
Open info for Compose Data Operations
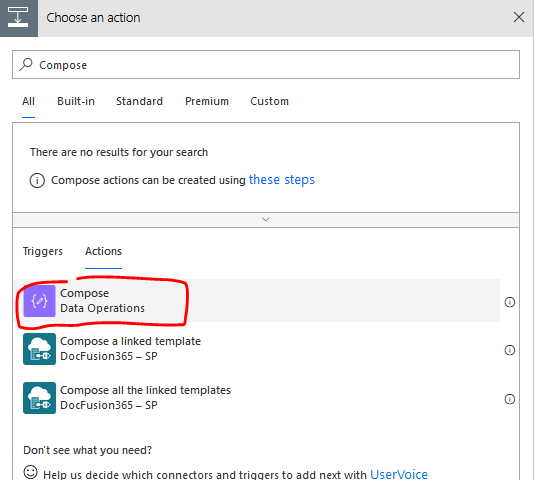click(x=509, y=302)
